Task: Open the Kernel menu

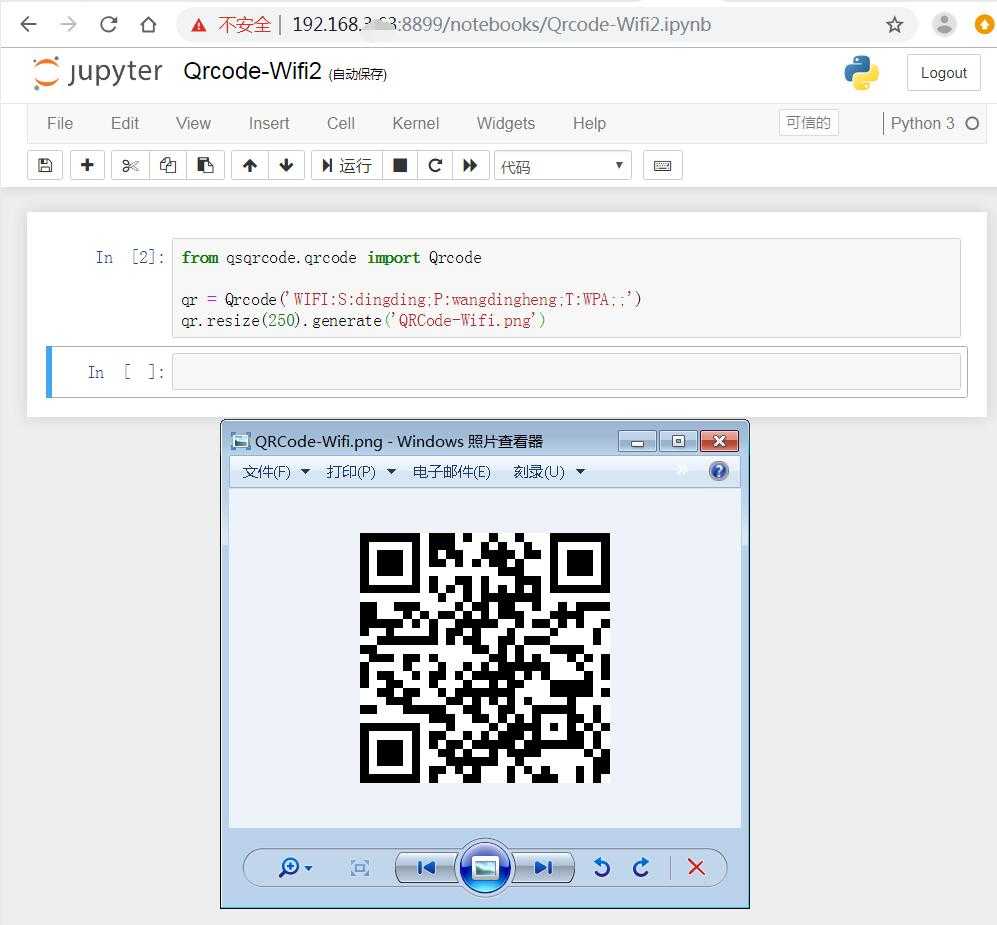Action: pyautogui.click(x=416, y=123)
